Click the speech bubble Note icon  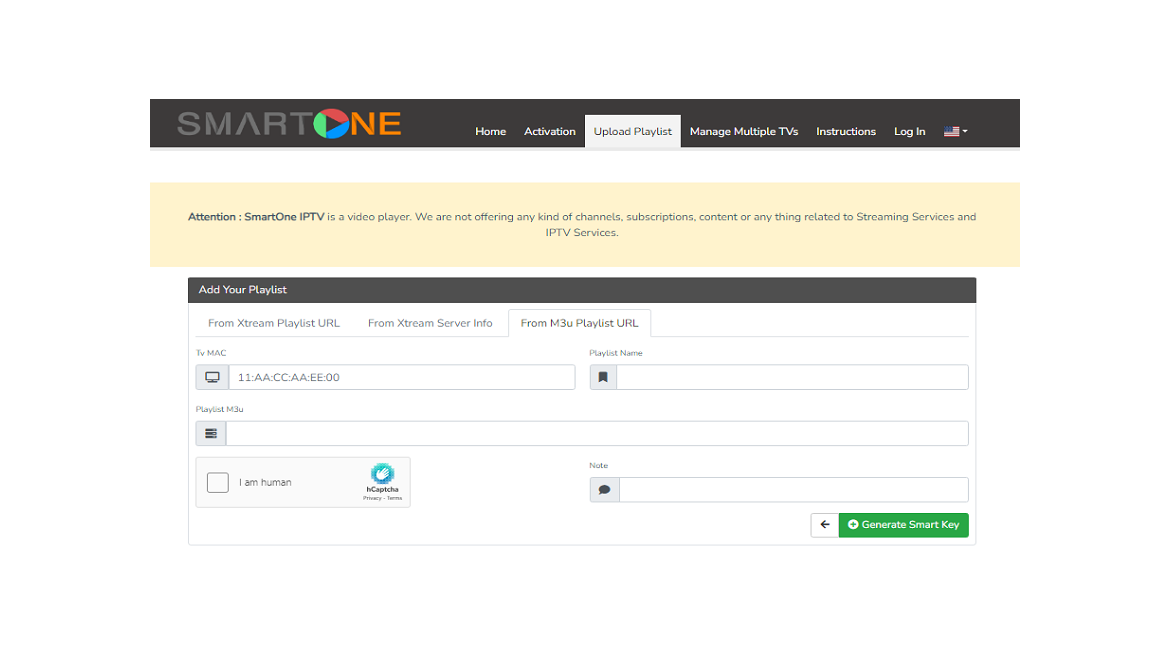pyautogui.click(x=604, y=490)
